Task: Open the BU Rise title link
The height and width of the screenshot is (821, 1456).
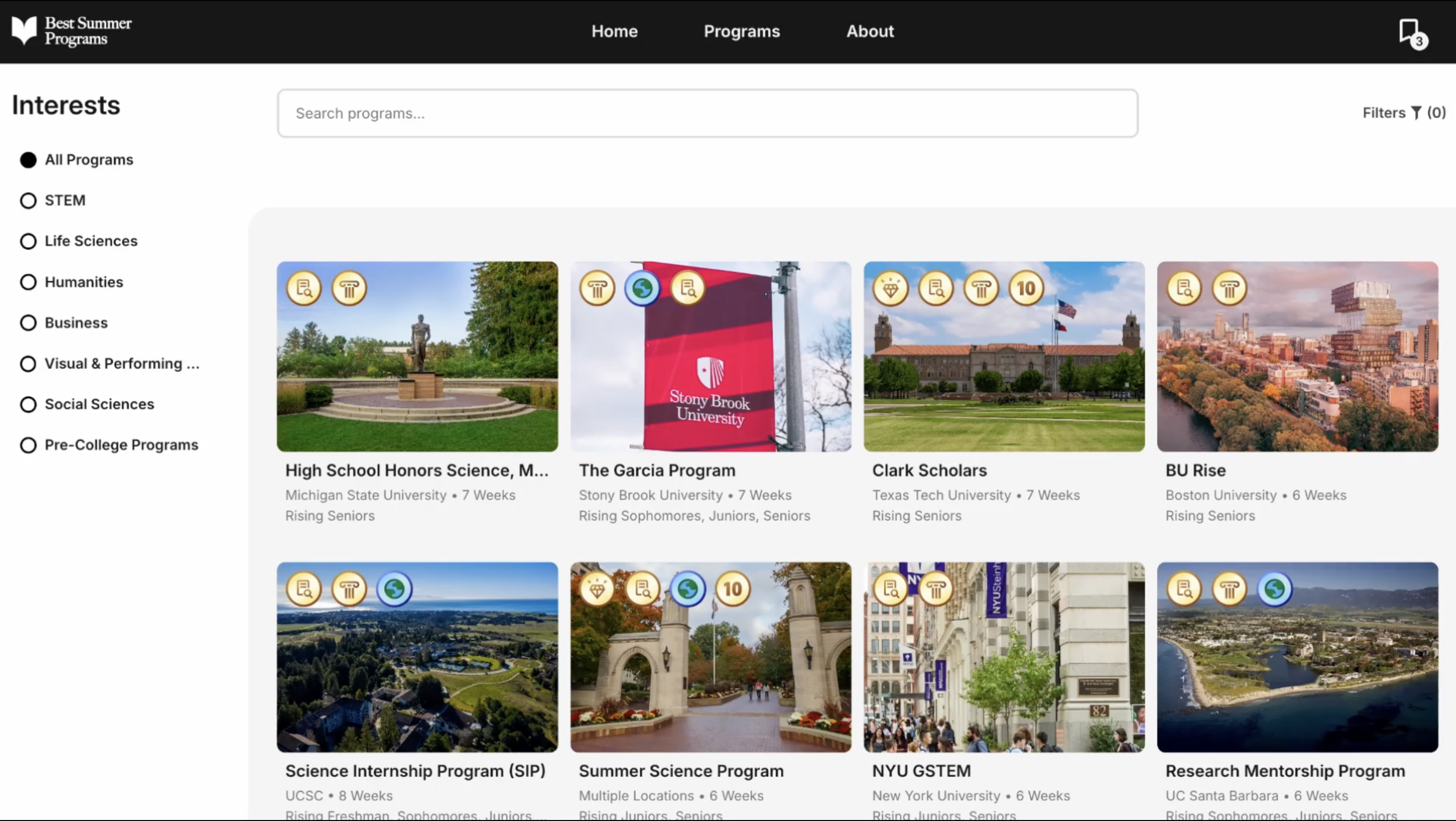Action: point(1196,470)
